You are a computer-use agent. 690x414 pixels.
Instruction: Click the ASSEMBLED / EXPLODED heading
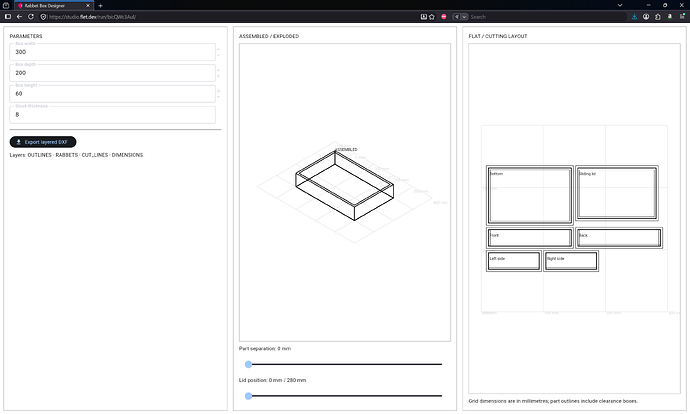tap(269, 36)
